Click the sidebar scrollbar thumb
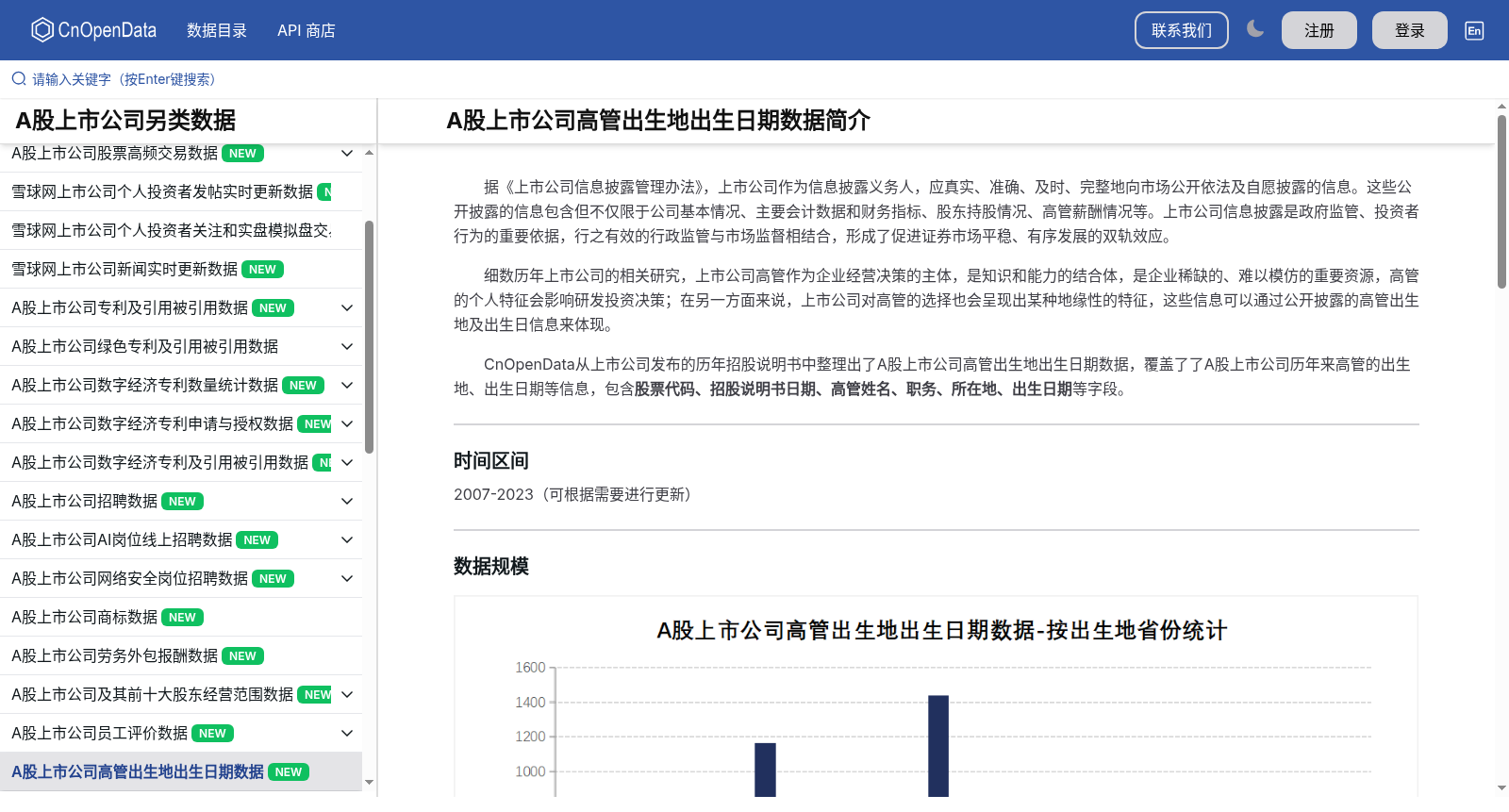 (x=370, y=337)
